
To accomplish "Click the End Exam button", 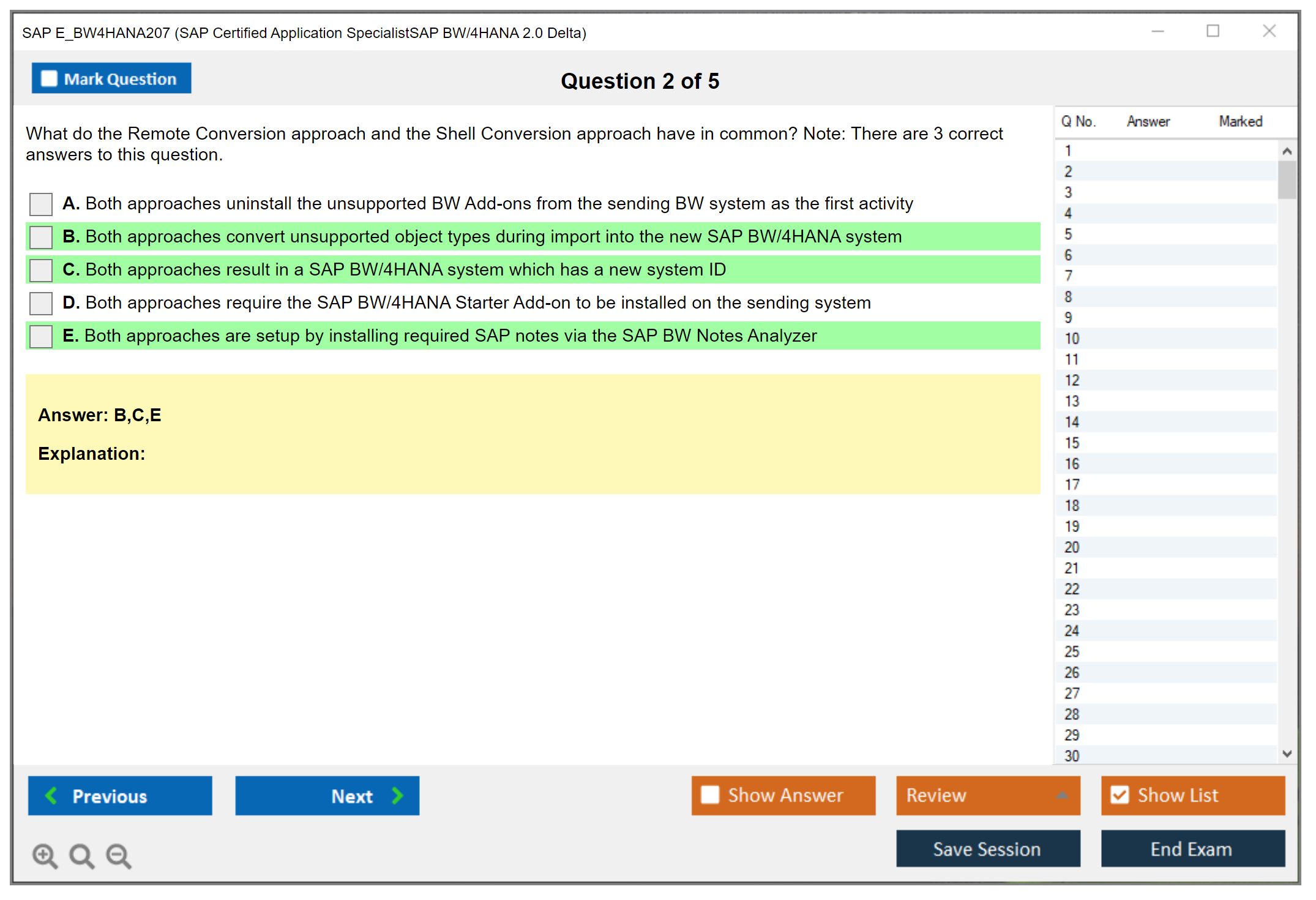I will [x=1192, y=849].
